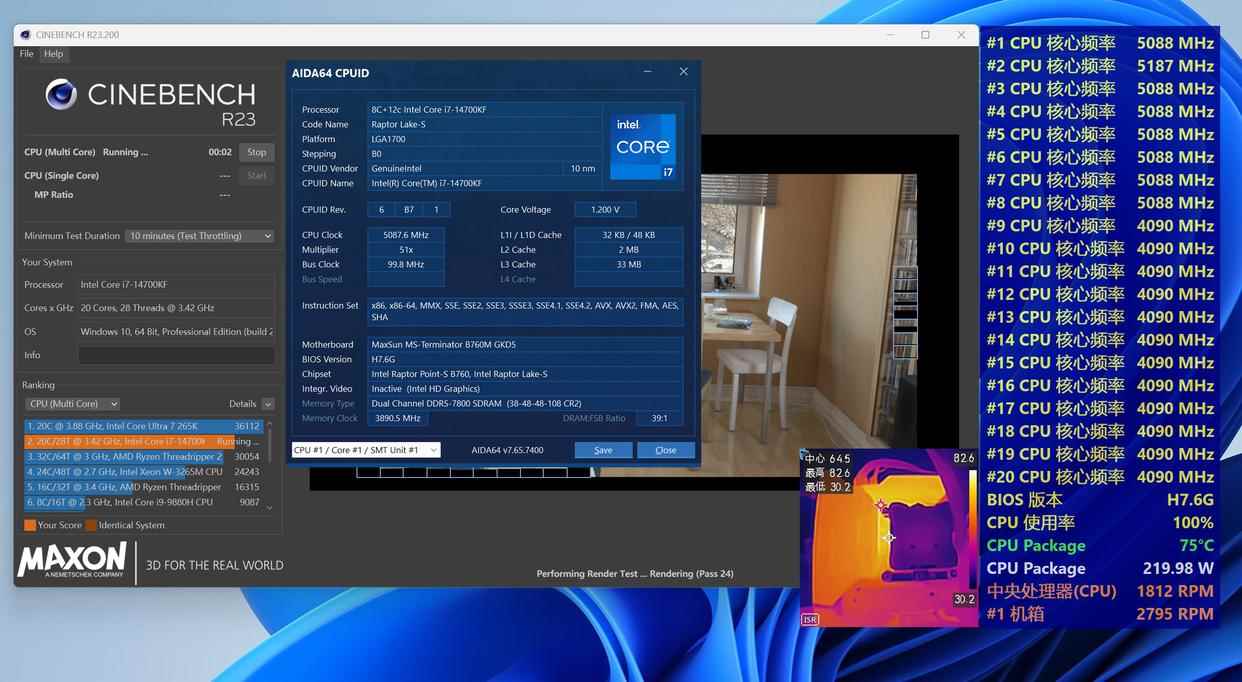Click the CPU usage 100% overlay row
Viewport: 1242px width, 682px height.
pos(1100,523)
